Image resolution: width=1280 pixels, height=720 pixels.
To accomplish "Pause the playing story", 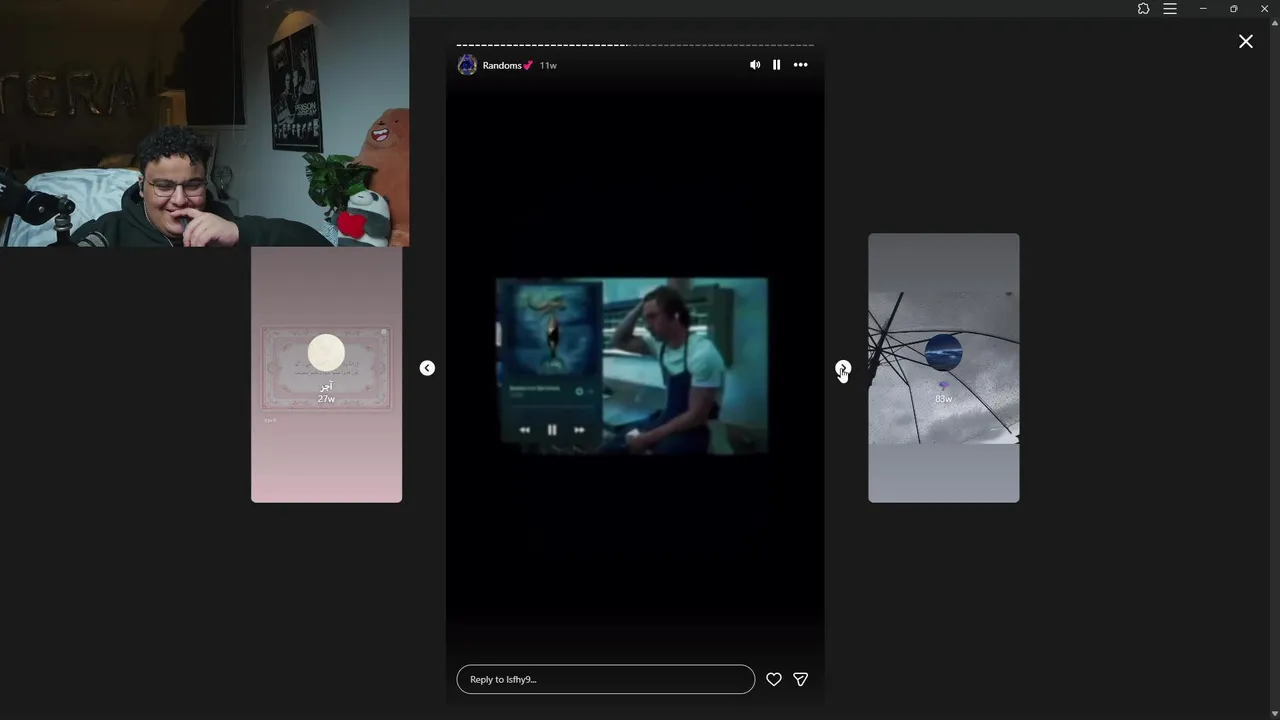I will point(776,65).
